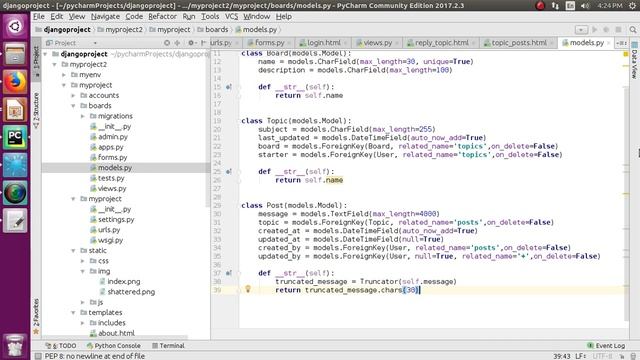Switch to the views.py tab
Image resolution: width=640 pixels, height=360 pixels.
pos(378,42)
